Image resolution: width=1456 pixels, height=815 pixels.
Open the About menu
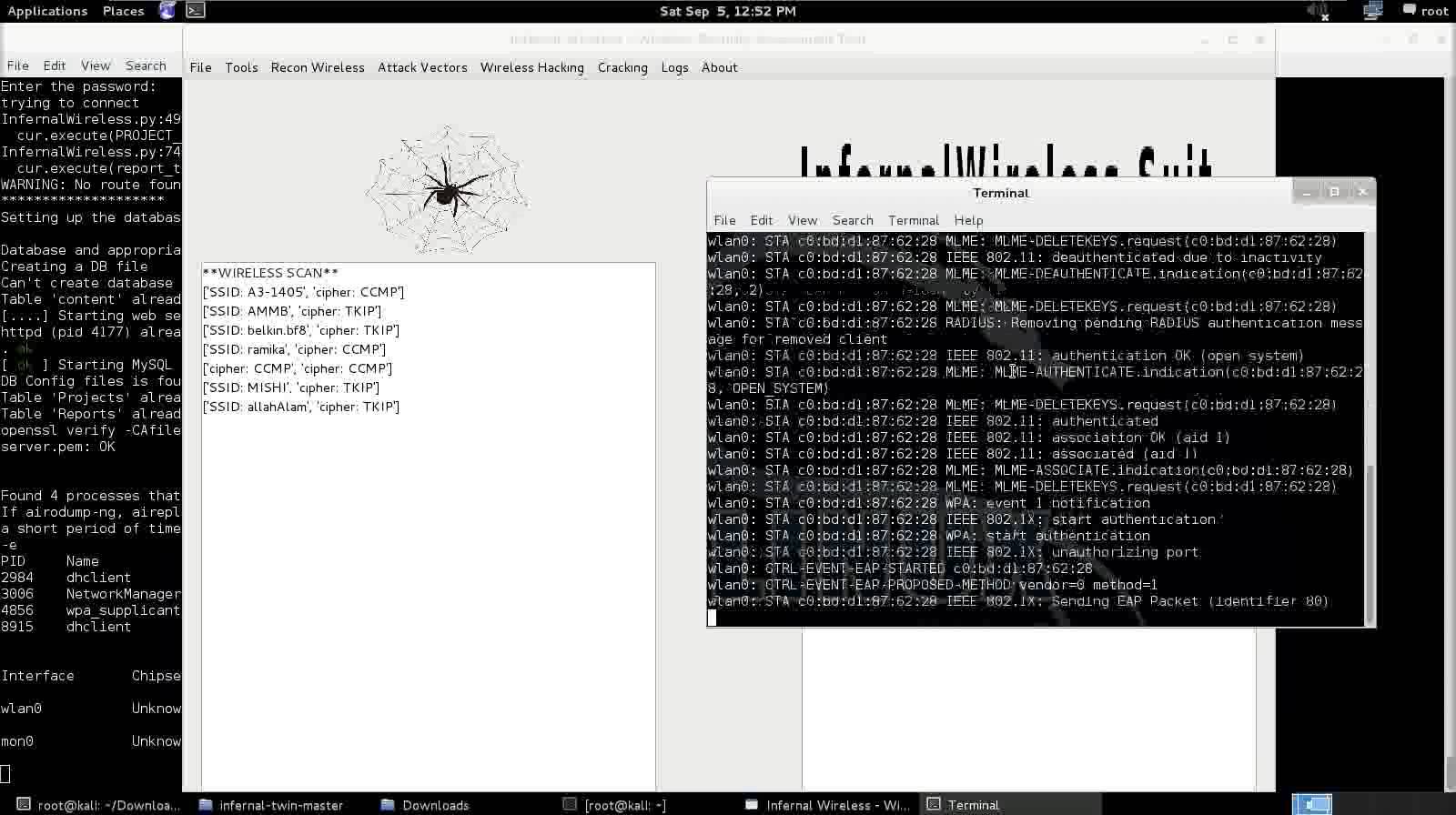click(719, 67)
